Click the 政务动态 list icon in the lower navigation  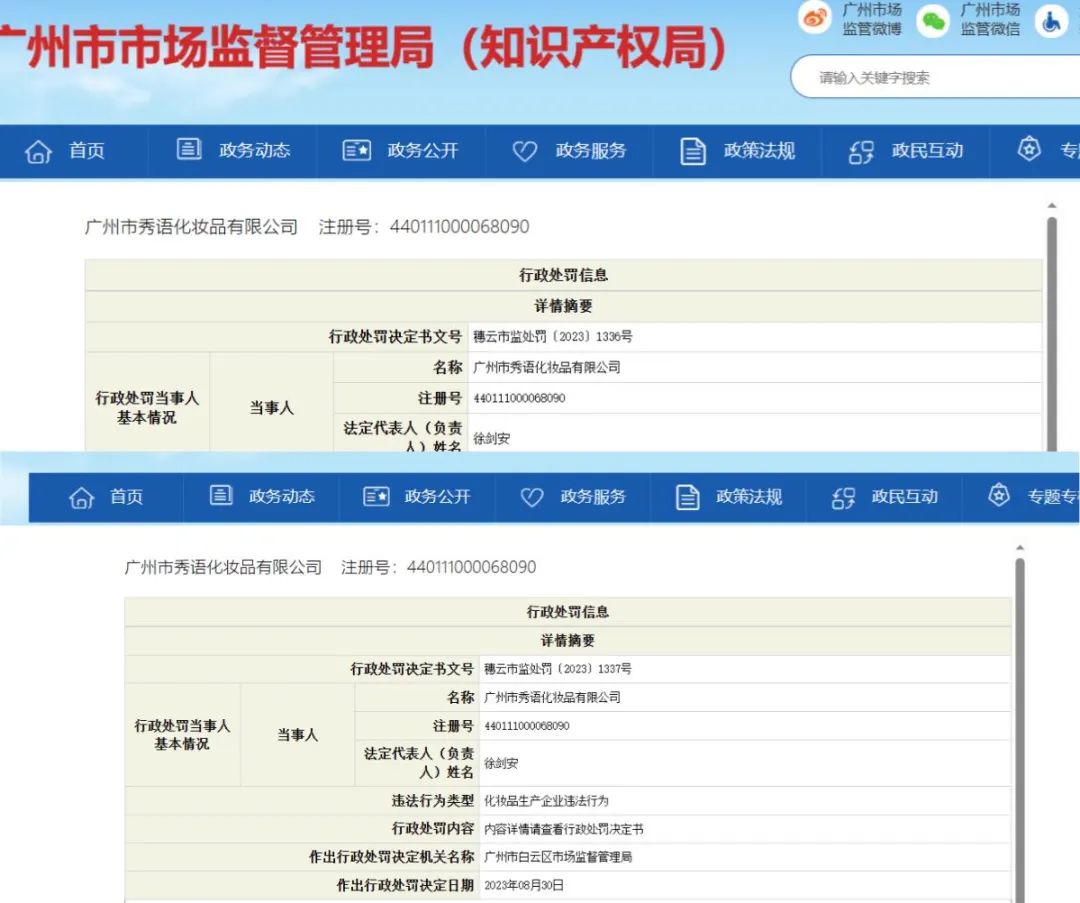(x=221, y=496)
